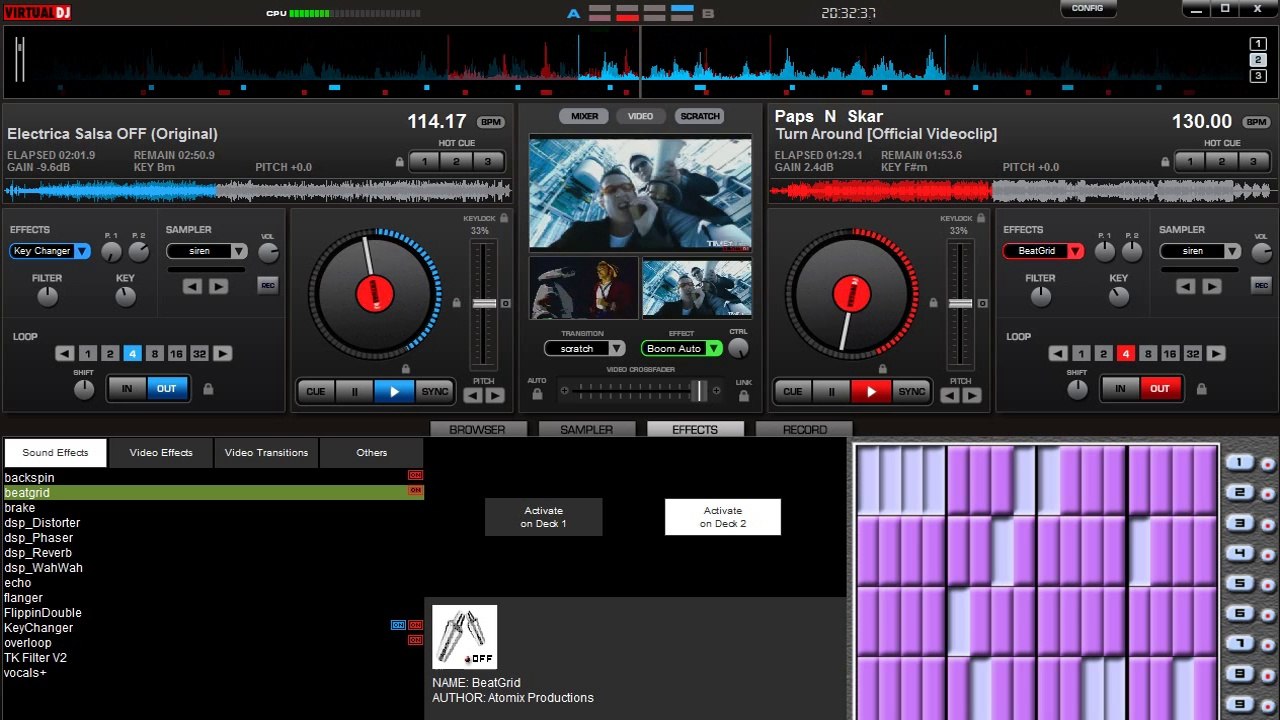1280x720 pixels.
Task: Play the track on deck 2
Action: click(871, 391)
